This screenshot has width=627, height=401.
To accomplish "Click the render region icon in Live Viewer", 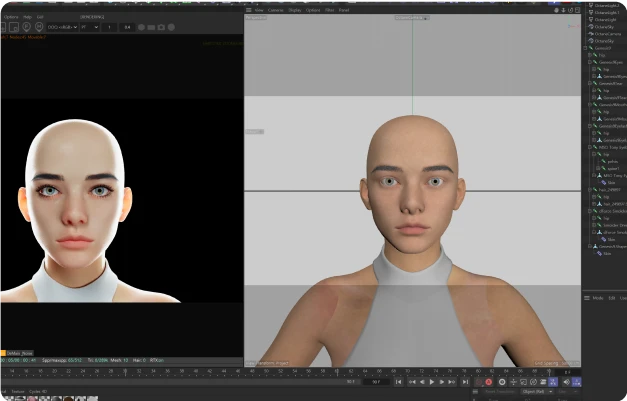I will tap(14, 27).
